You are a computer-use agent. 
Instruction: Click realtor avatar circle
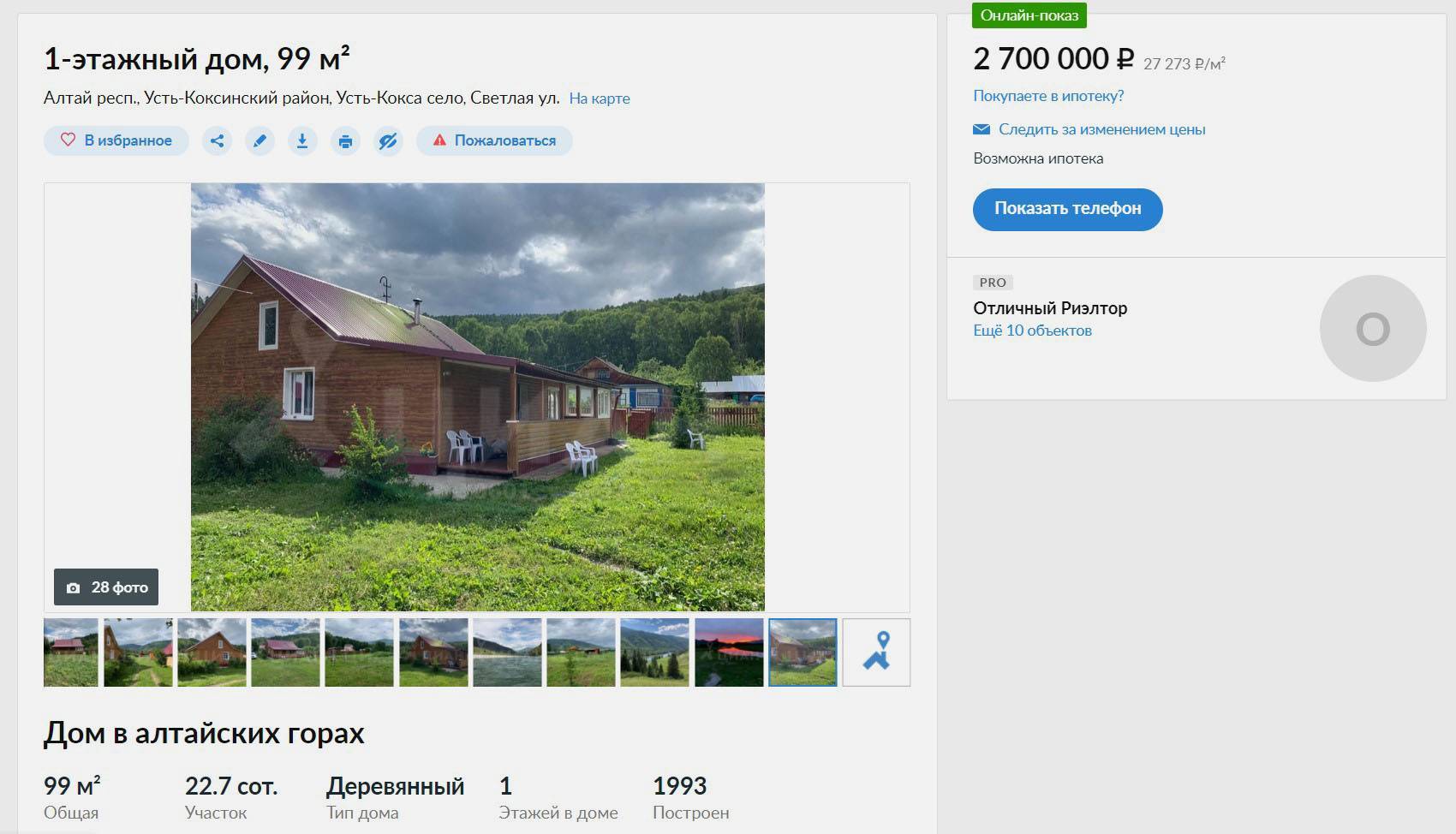(x=1372, y=329)
